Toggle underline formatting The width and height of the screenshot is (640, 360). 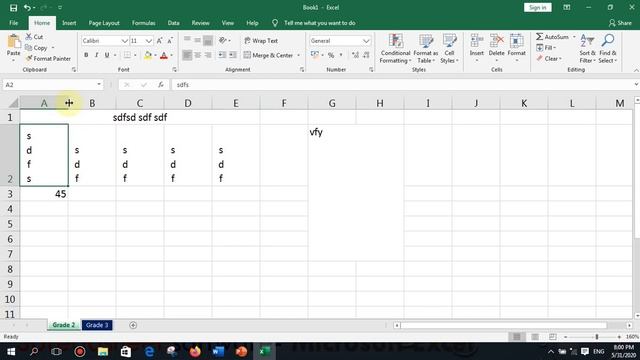(x=107, y=55)
